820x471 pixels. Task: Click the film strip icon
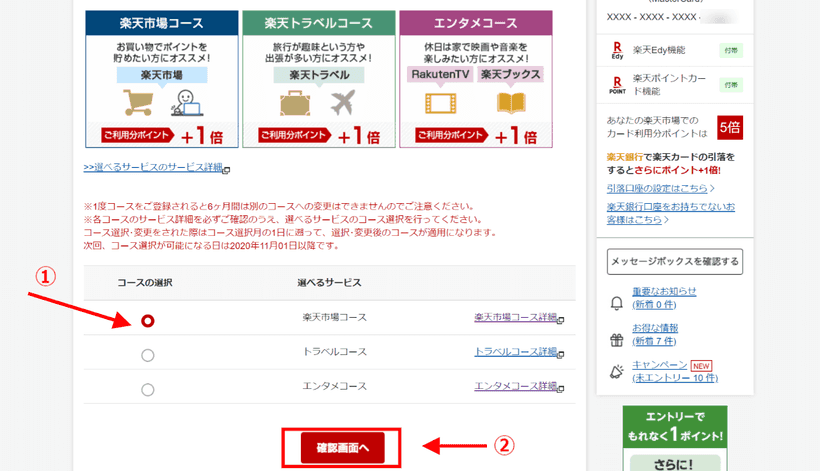(x=441, y=103)
